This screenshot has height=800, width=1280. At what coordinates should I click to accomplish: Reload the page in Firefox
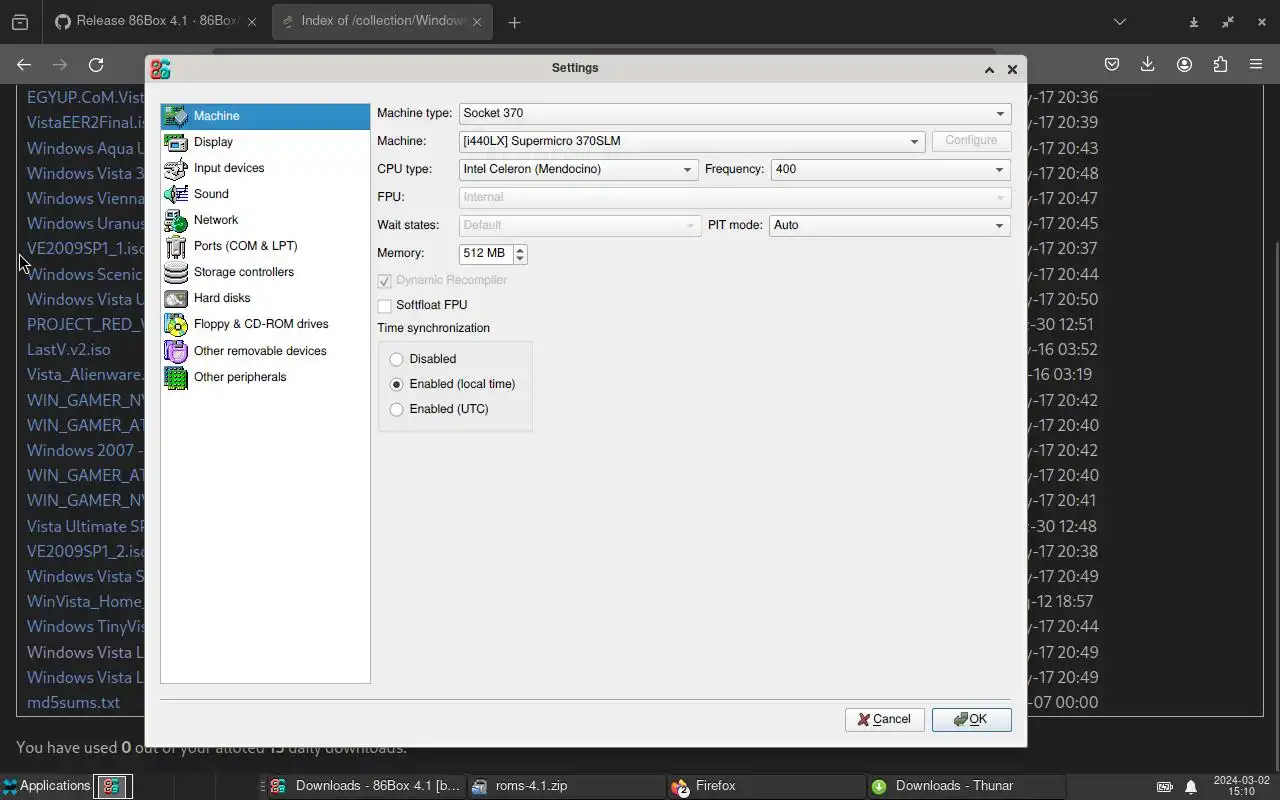point(96,65)
